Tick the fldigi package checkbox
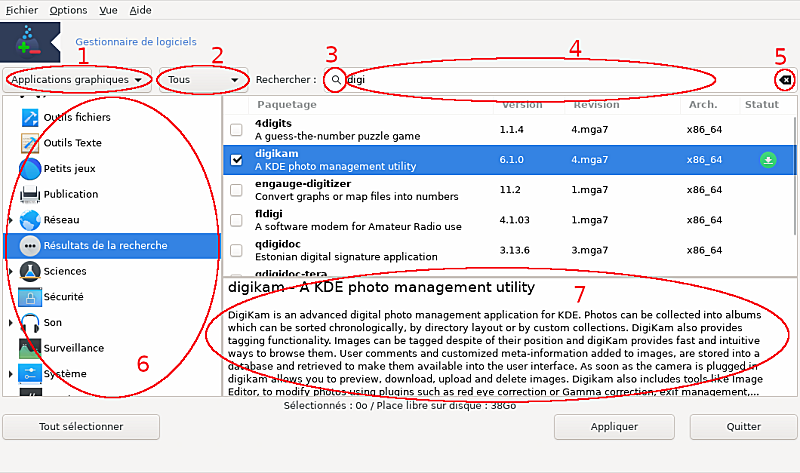This screenshot has width=800, height=473. click(x=236, y=220)
